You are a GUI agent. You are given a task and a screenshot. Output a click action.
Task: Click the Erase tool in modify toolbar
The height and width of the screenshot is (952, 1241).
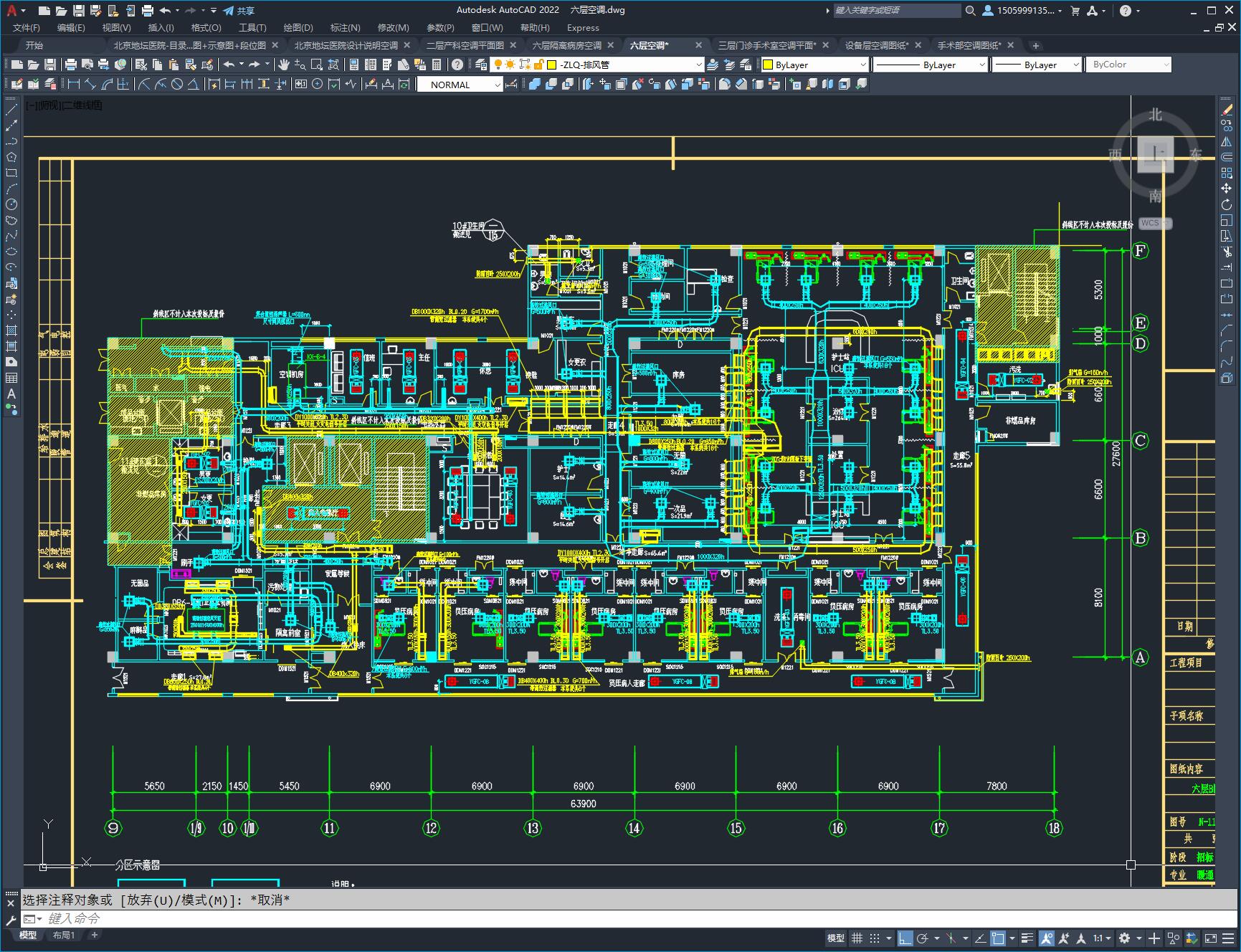[1227, 110]
